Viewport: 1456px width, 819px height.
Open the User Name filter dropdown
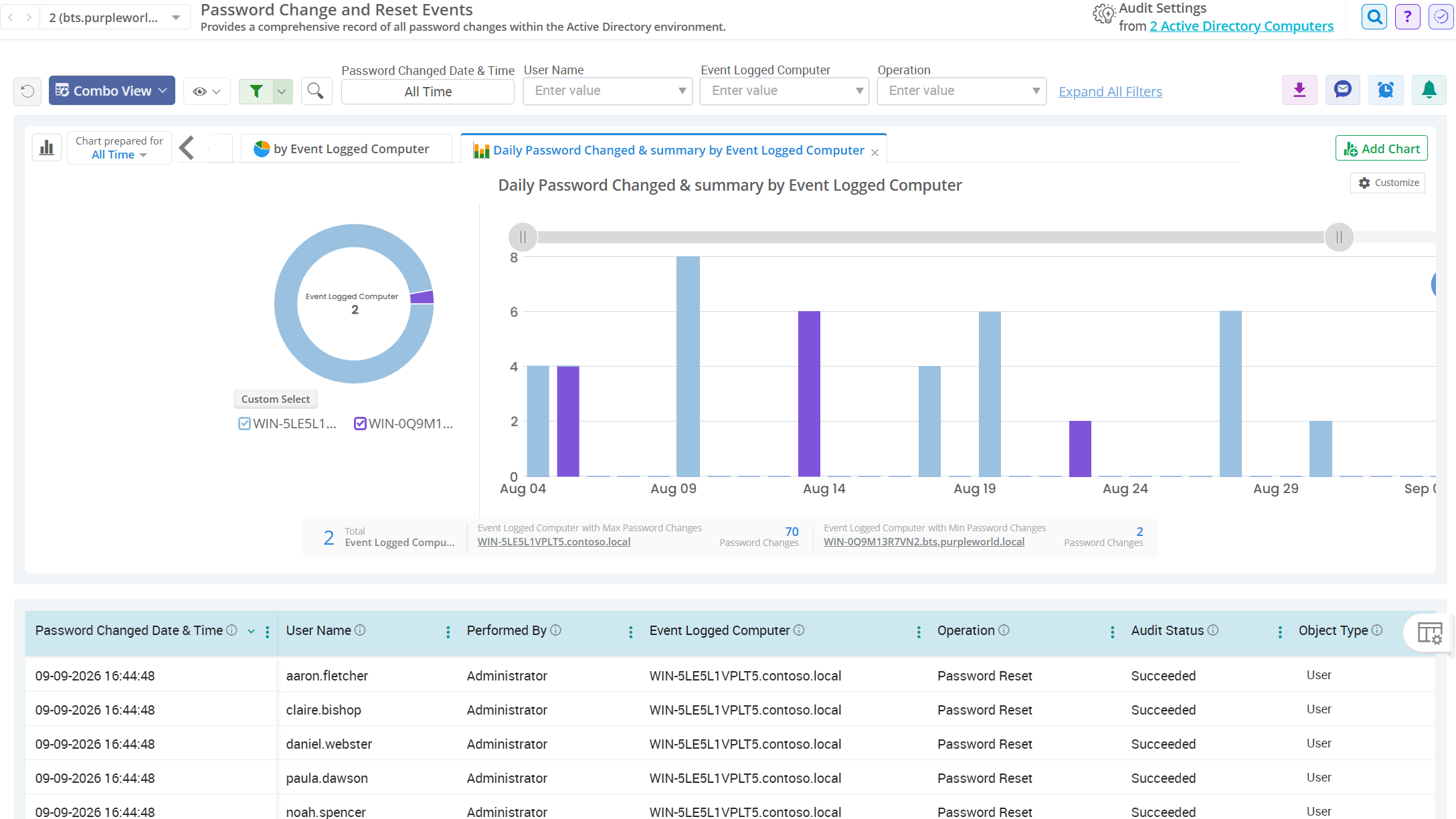608,91
